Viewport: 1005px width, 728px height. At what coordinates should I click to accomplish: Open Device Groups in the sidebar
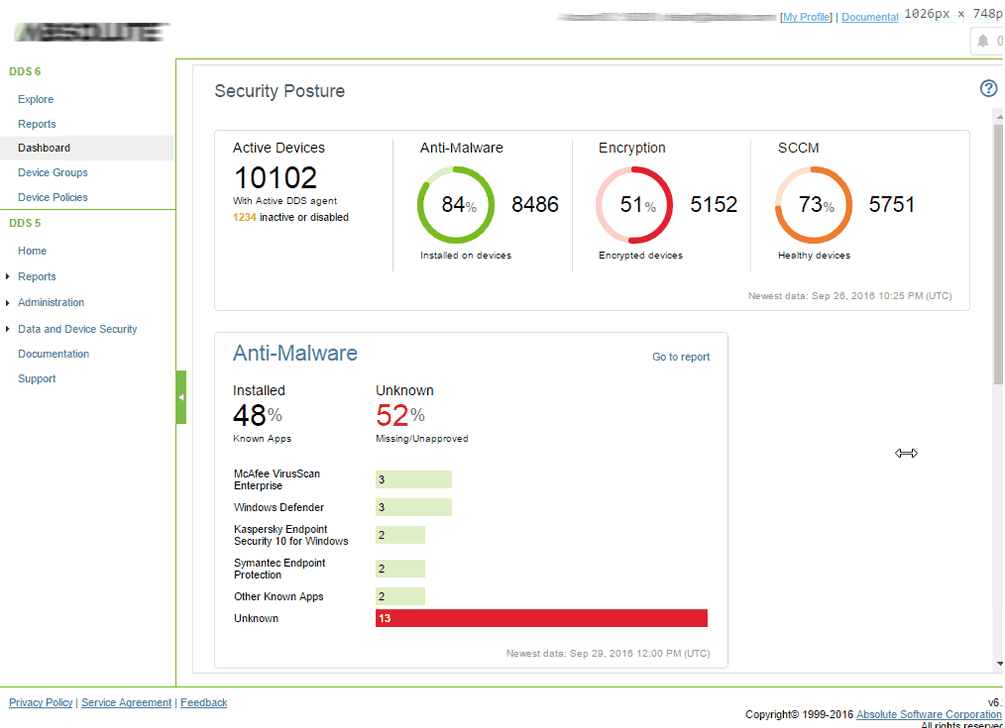click(51, 172)
